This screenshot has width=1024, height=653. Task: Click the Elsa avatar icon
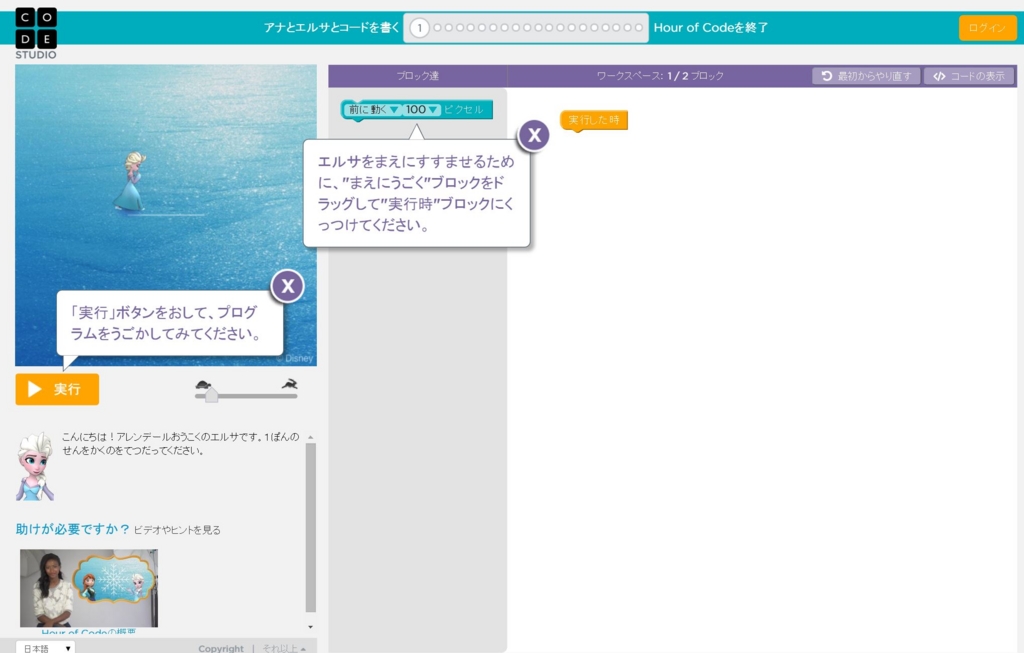(35, 466)
